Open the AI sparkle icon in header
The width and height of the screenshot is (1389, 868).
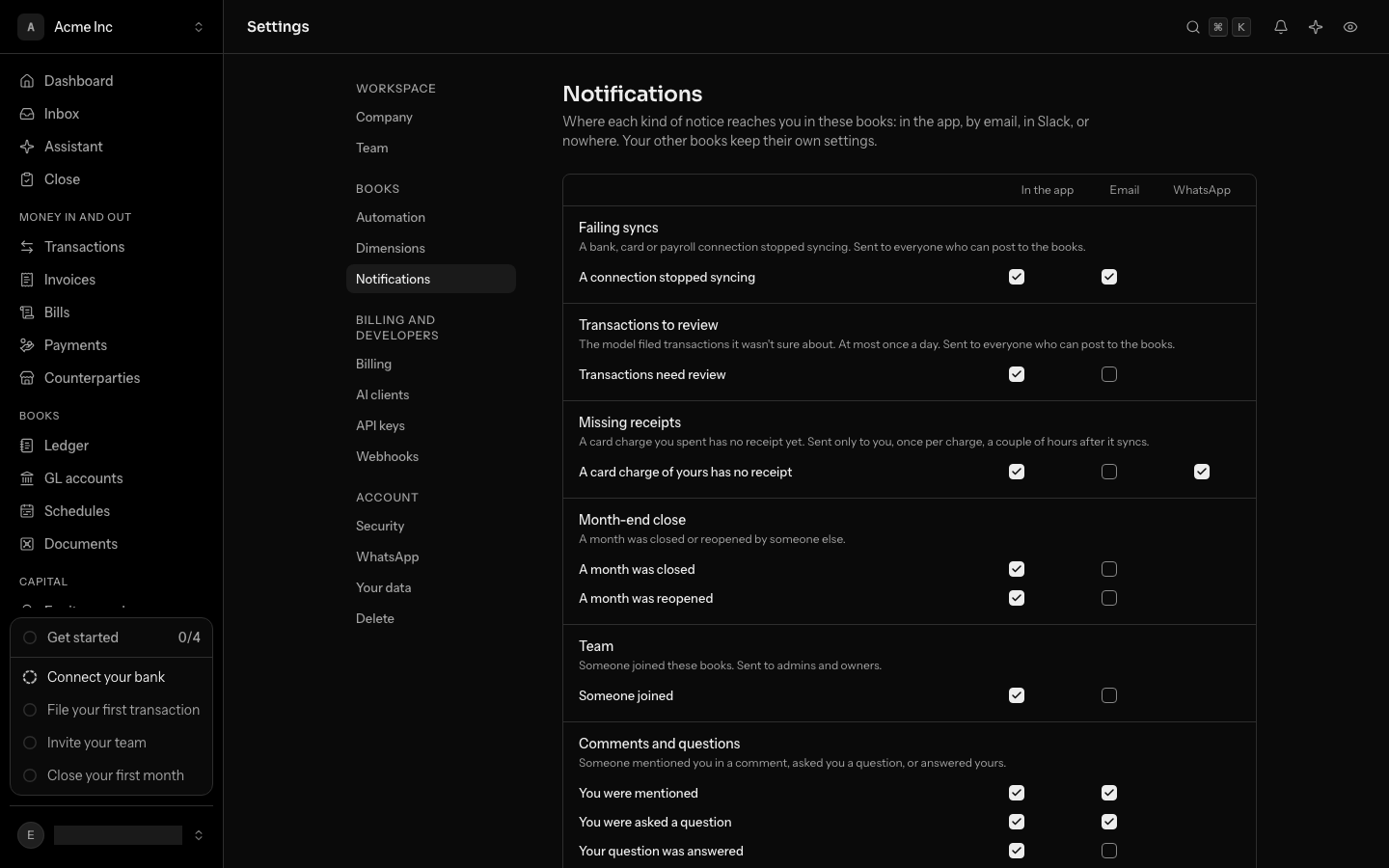[1316, 27]
